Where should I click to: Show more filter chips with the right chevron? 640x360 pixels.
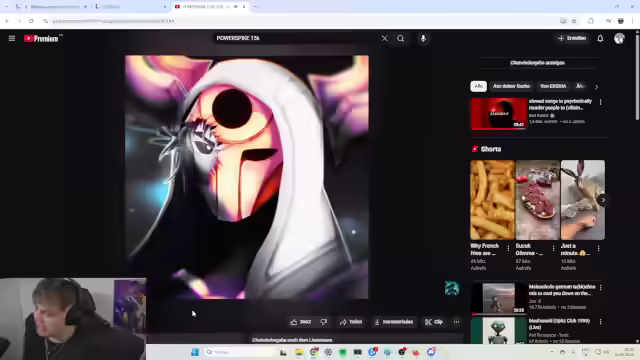click(596, 87)
